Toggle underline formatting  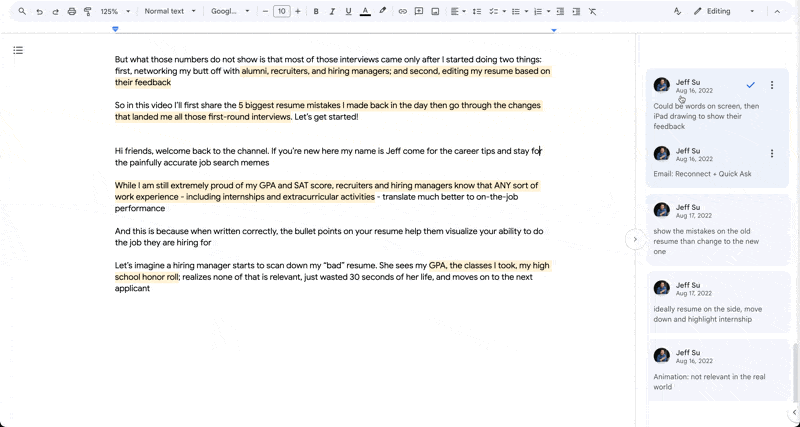click(x=348, y=11)
